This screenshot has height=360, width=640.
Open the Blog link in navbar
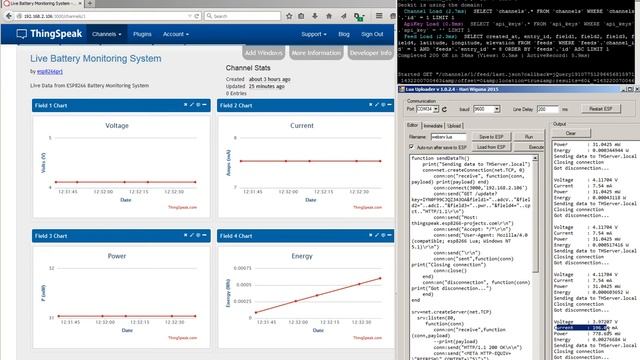pos(344,34)
